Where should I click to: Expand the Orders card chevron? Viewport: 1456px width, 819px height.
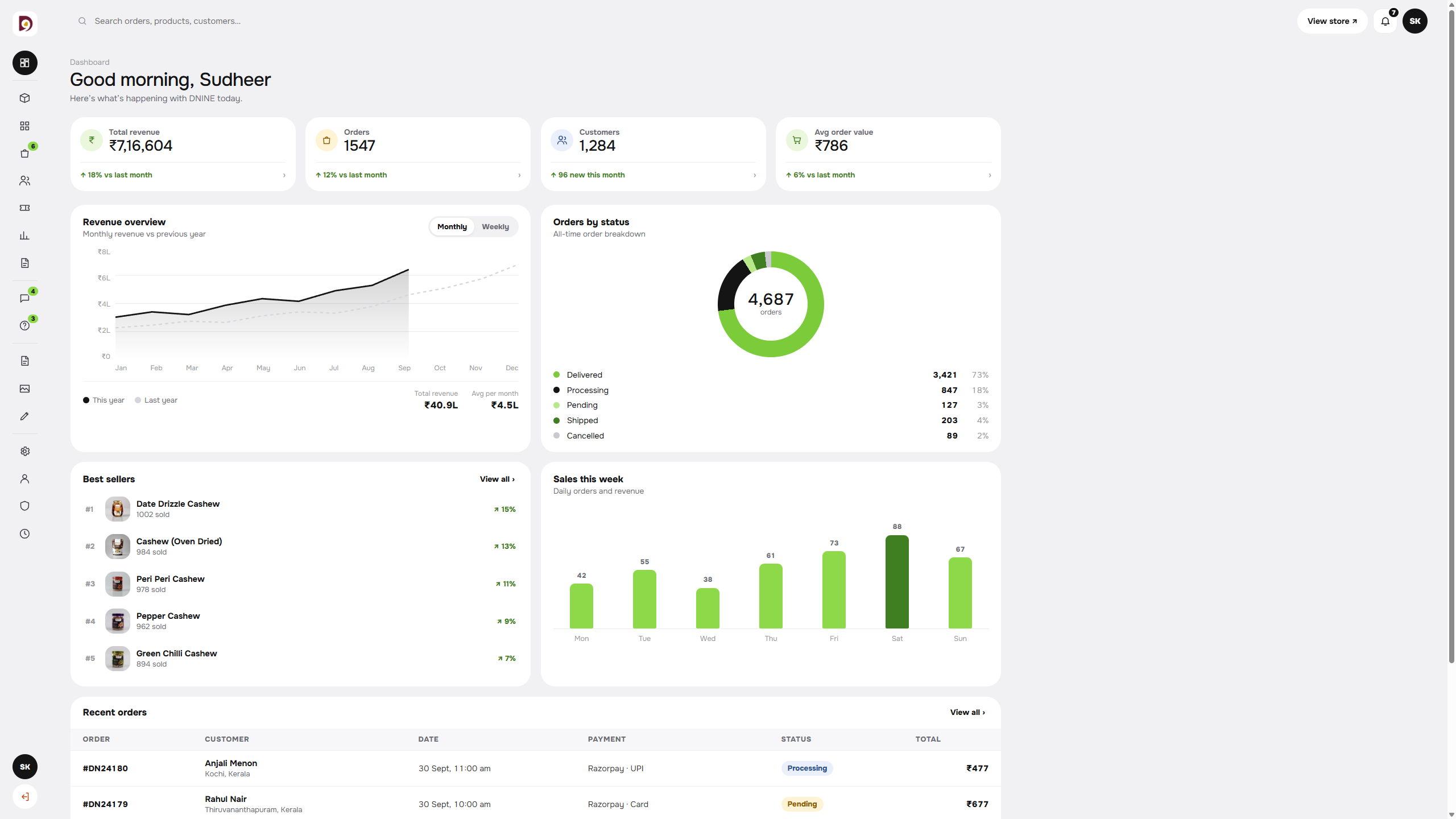tap(519, 175)
